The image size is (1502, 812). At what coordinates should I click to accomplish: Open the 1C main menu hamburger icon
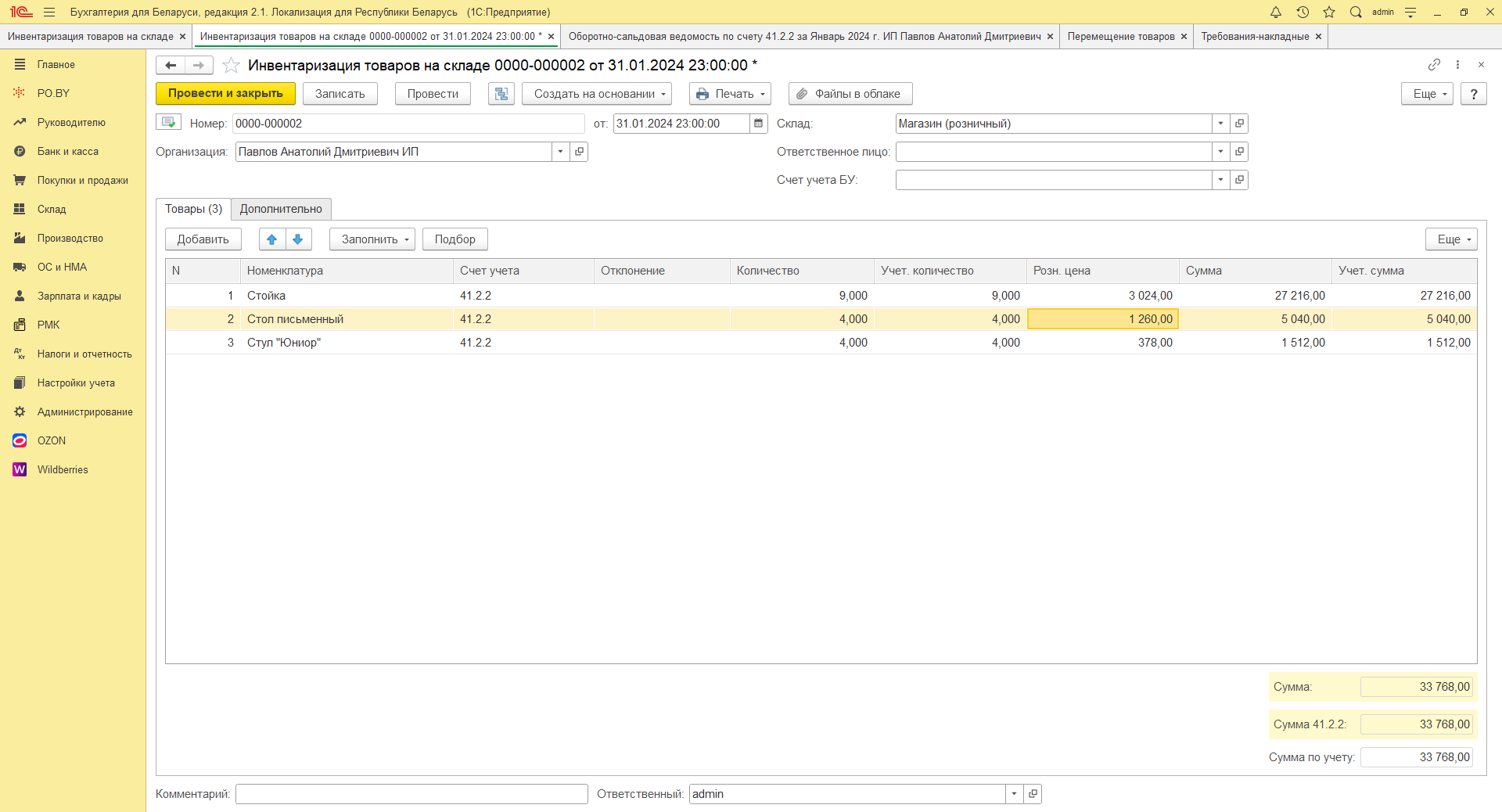(49, 12)
